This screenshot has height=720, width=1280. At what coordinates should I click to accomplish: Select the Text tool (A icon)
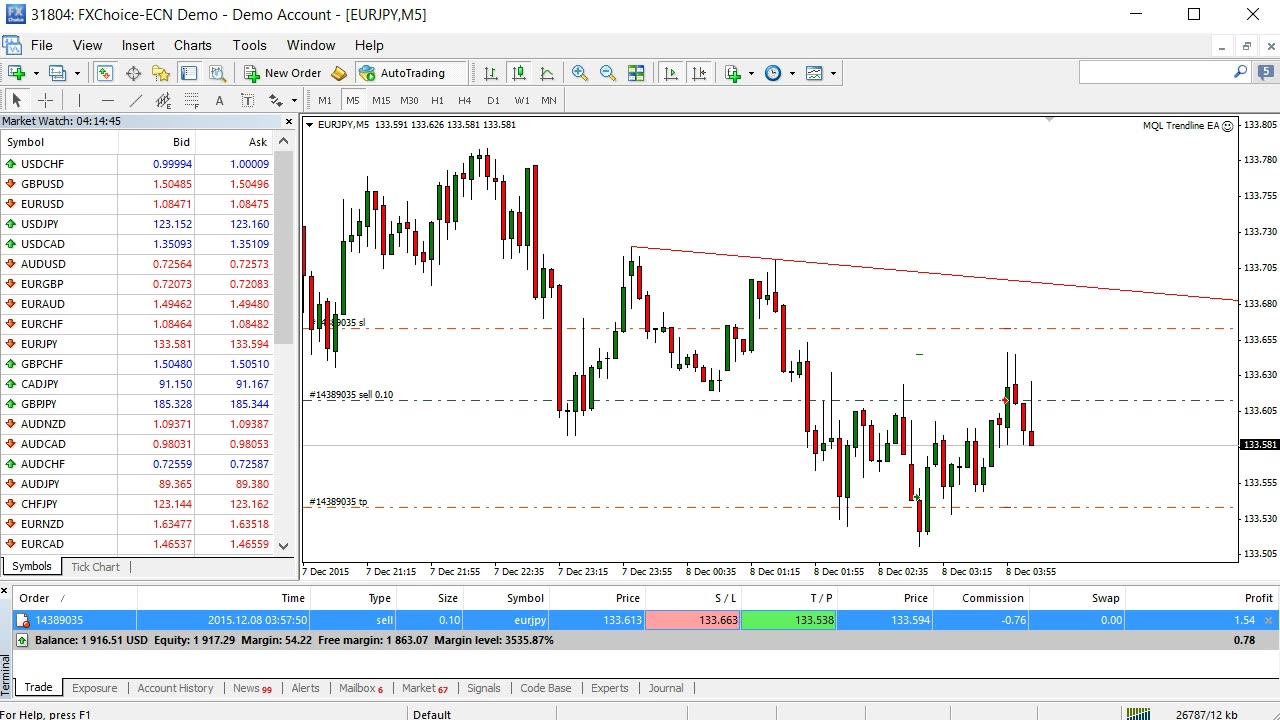pyautogui.click(x=219, y=100)
